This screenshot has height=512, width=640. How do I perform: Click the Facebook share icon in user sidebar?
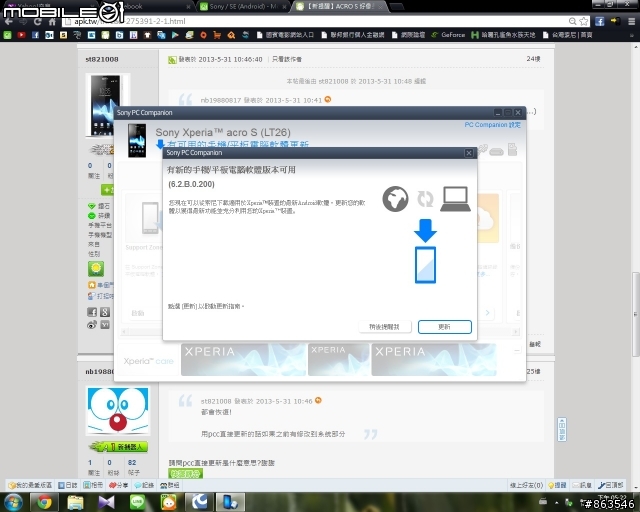[92, 312]
